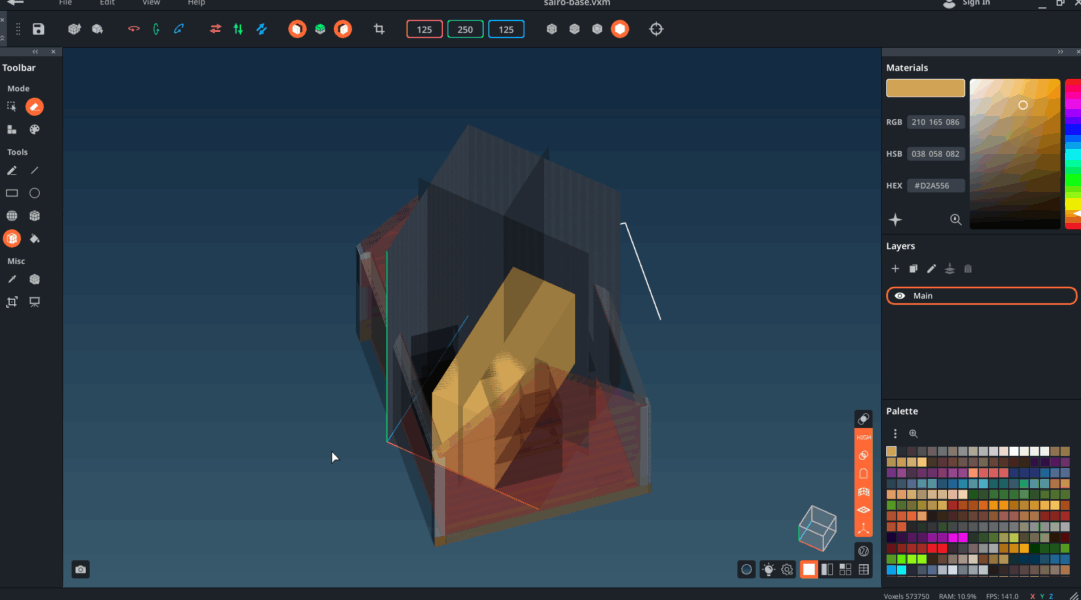Screen dimensions: 1081x600
Task: Open the Help menu
Action: (x=196, y=3)
